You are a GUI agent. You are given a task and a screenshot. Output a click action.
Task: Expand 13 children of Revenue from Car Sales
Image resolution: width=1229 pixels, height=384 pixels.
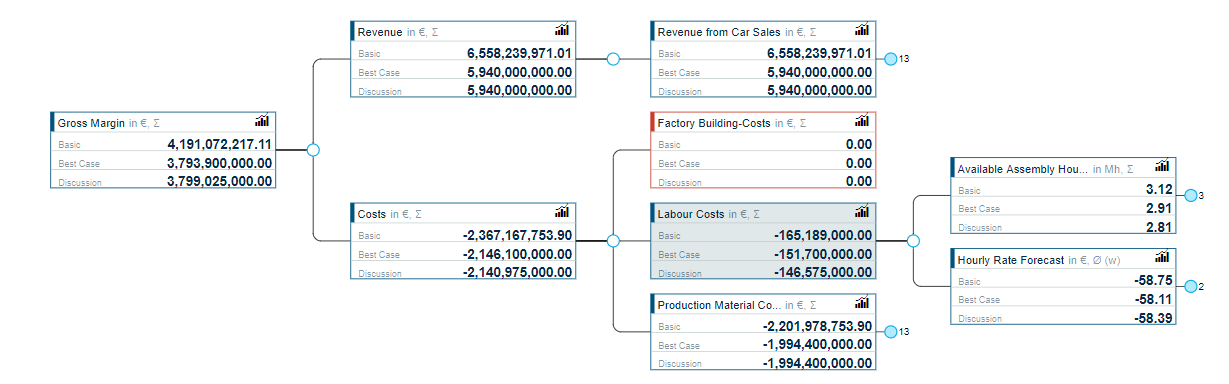[x=891, y=59]
